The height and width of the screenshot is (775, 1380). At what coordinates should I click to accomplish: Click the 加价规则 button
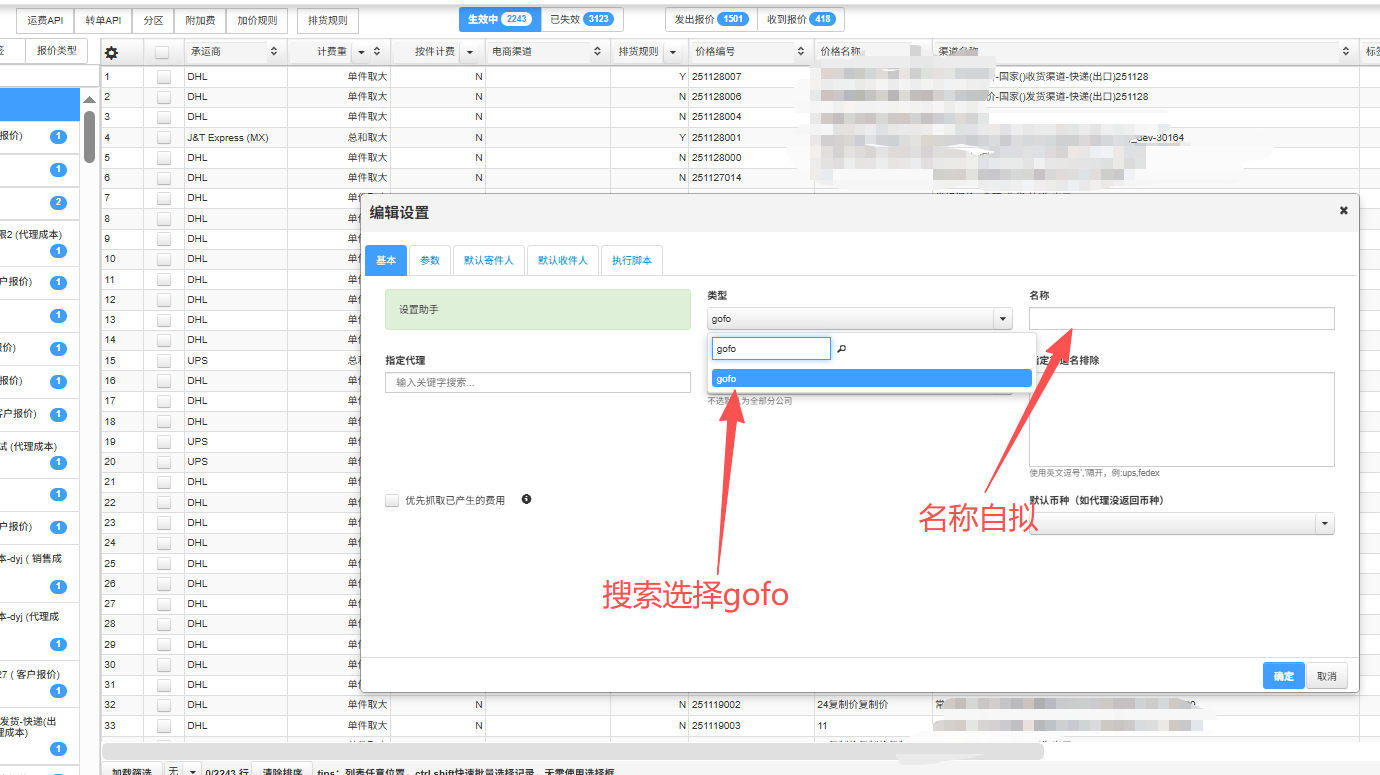257,20
